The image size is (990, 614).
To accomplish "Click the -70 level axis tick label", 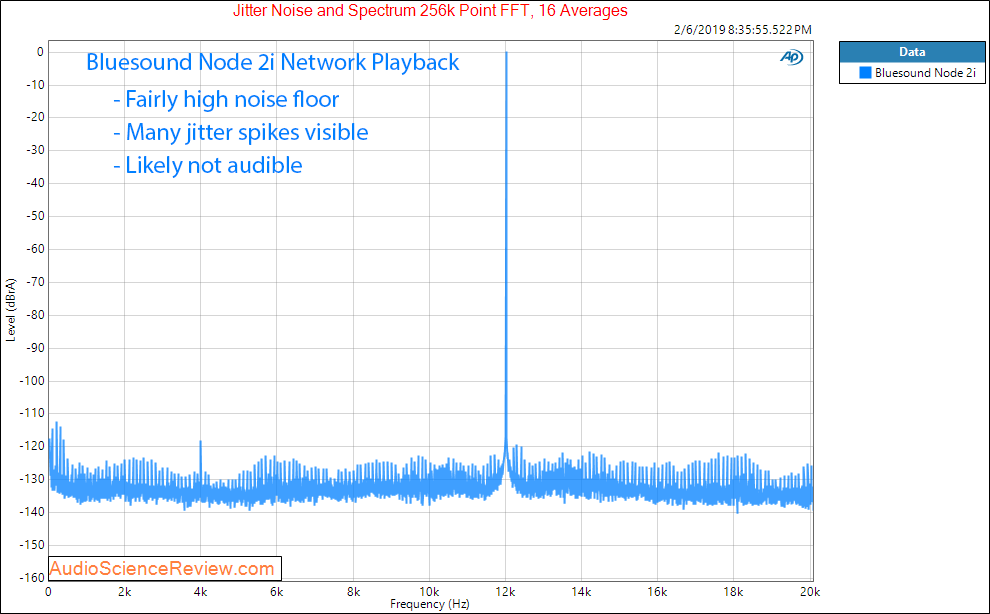I will [x=35, y=282].
